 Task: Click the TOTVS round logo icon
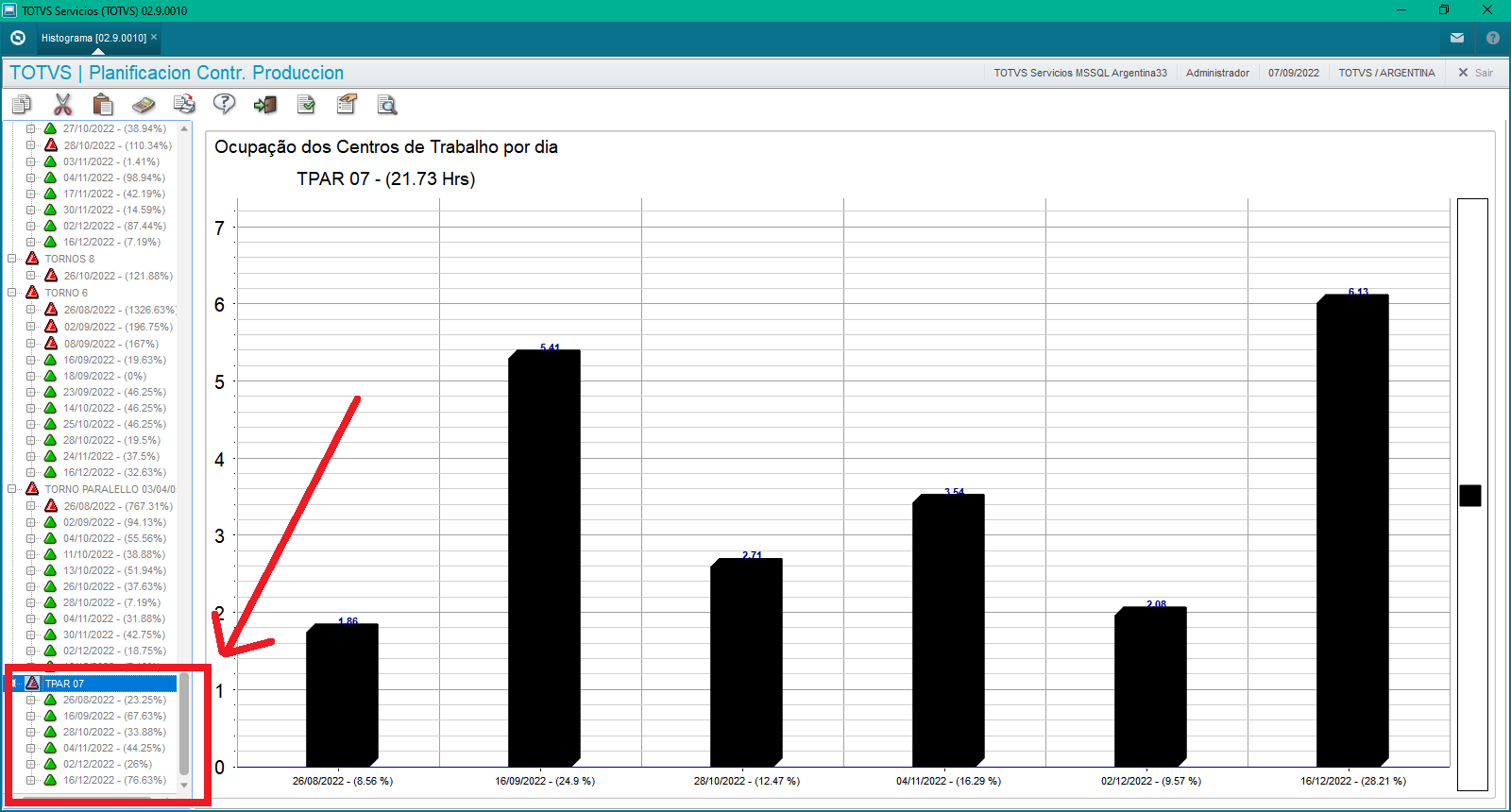tap(18, 38)
